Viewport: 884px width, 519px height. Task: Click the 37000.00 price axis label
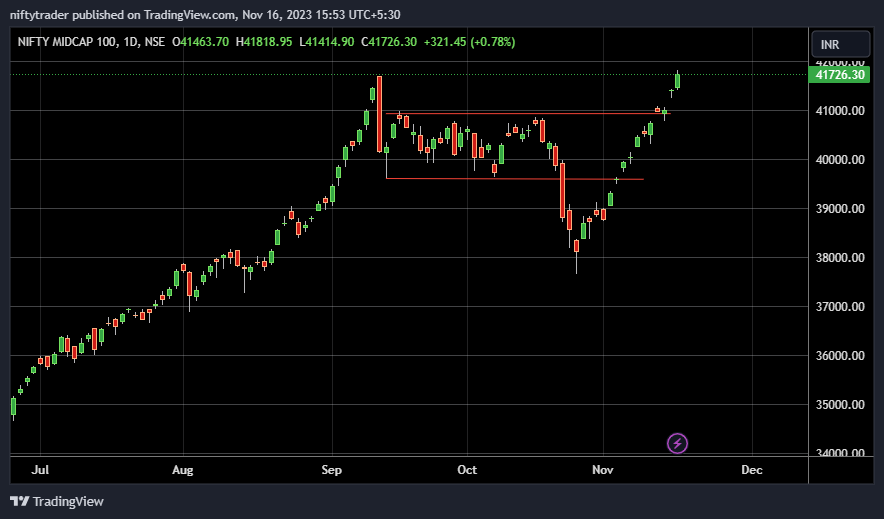[839, 307]
